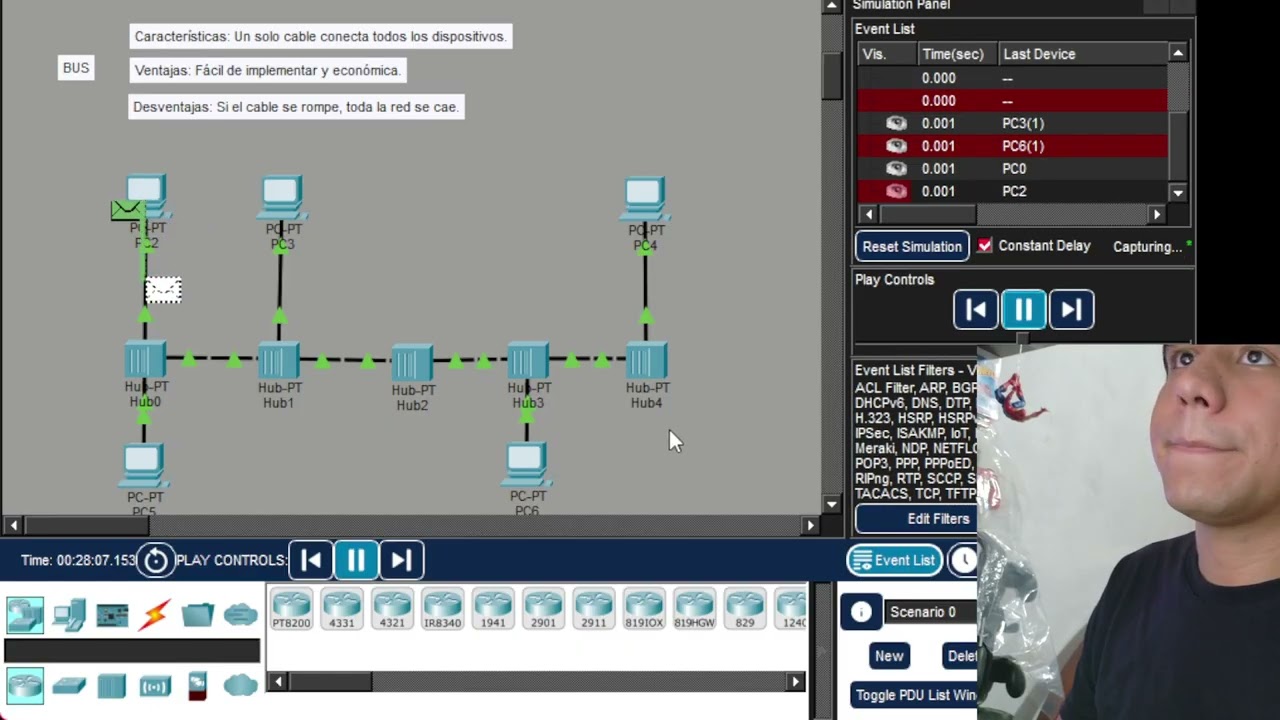This screenshot has height=720, width=1280.
Task: Toggle visibility eye for PC0 event
Action: tap(896, 169)
